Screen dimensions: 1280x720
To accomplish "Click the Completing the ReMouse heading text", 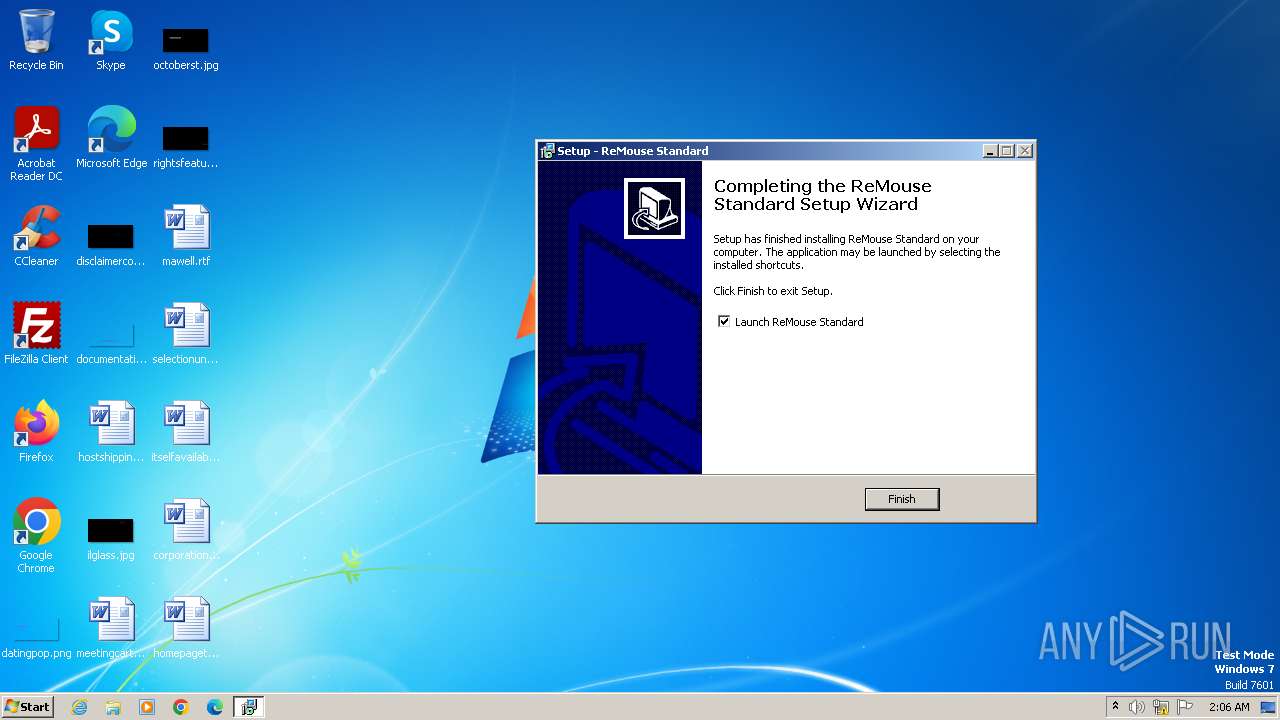I will click(822, 195).
